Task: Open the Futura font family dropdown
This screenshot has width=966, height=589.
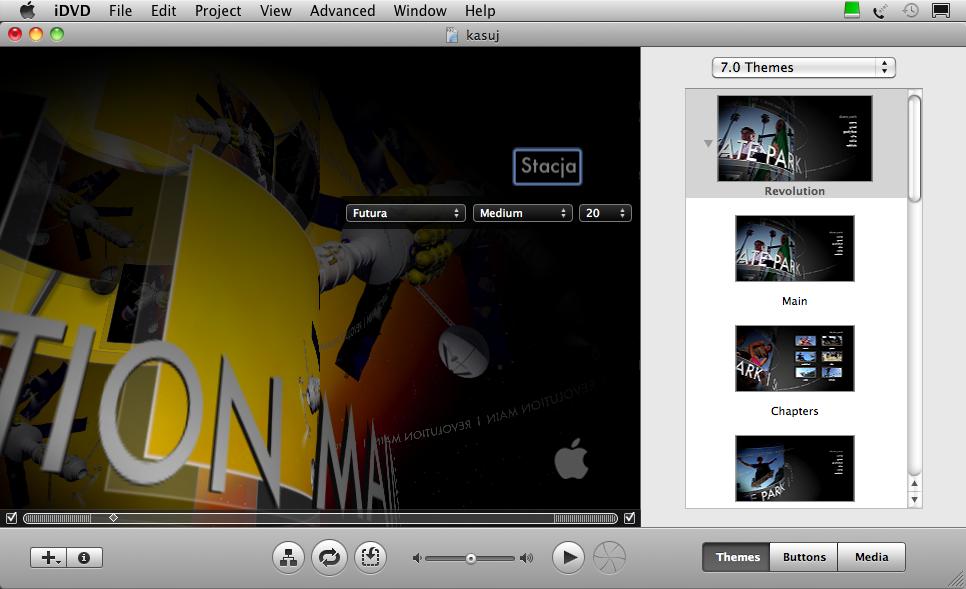Action: point(405,213)
